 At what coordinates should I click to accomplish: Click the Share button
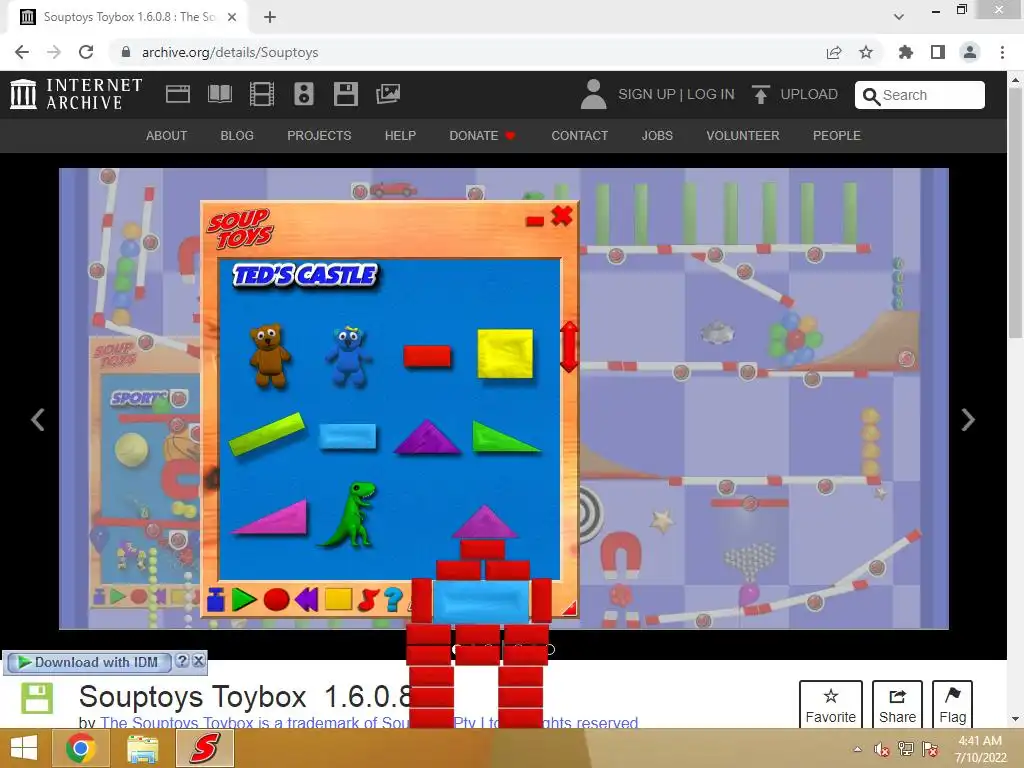click(897, 705)
